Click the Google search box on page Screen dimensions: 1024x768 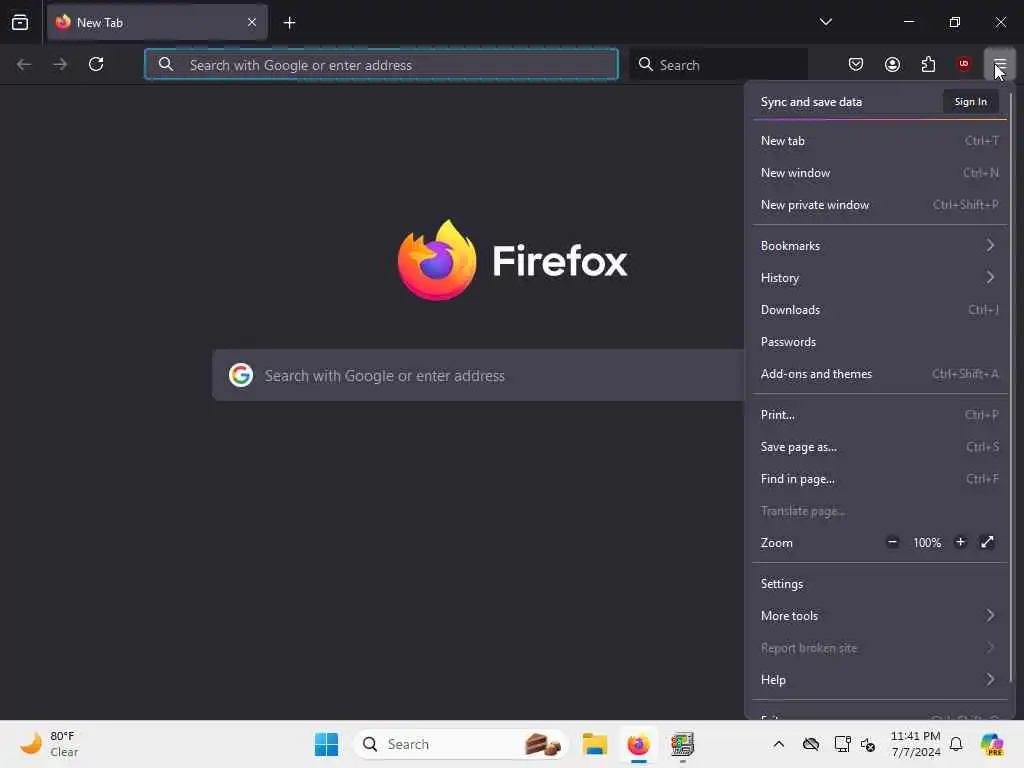coord(478,376)
